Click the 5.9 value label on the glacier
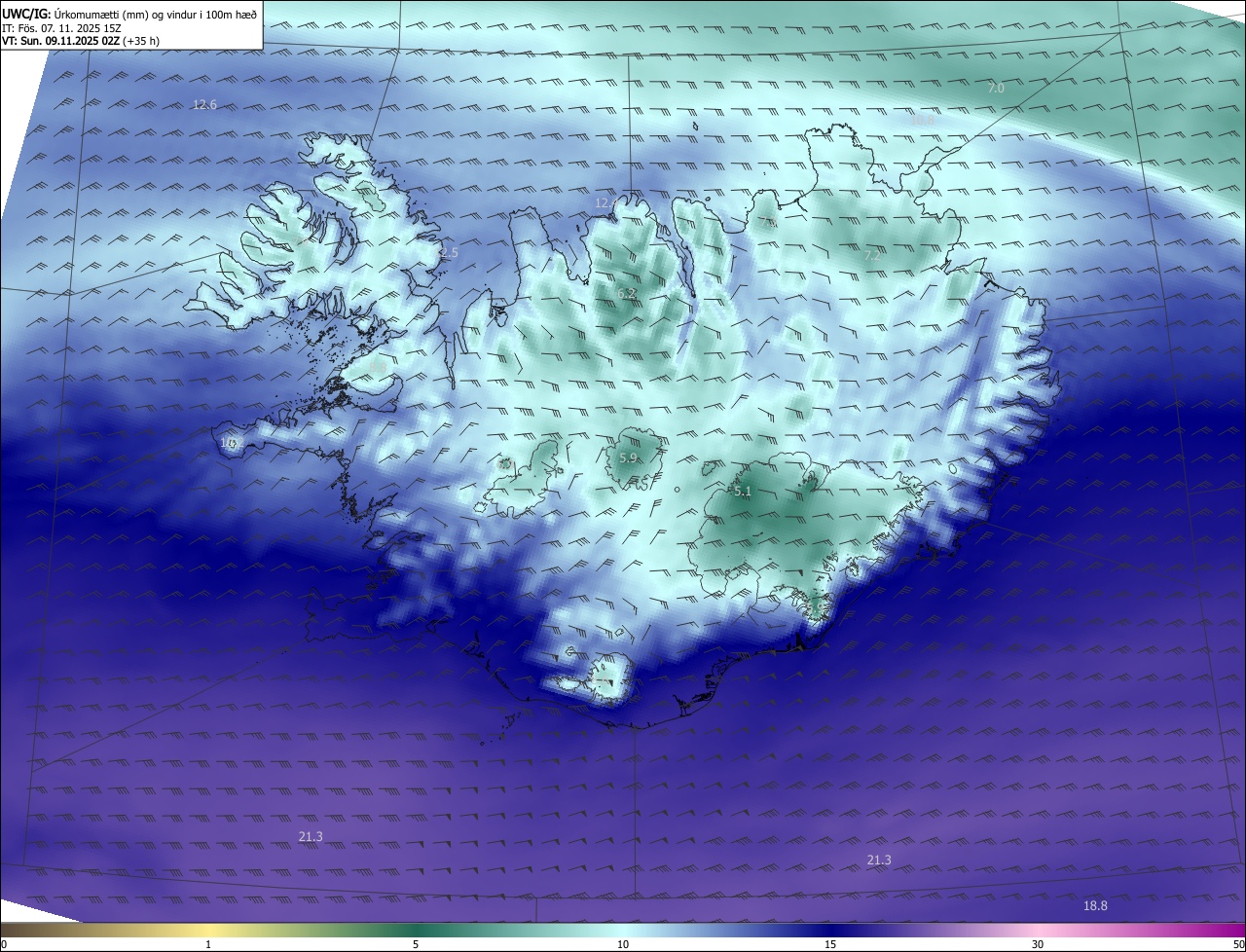Image resolution: width=1246 pixels, height=952 pixels. click(x=628, y=458)
